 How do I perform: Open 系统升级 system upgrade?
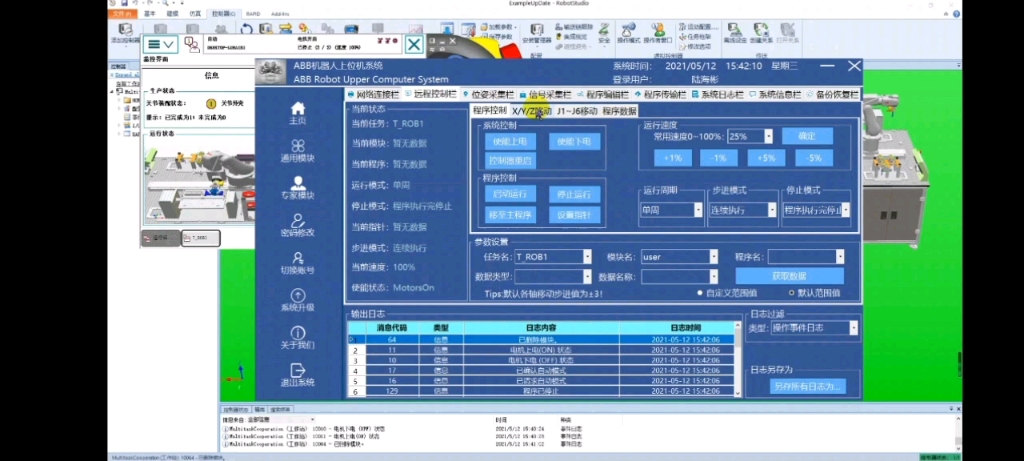(x=298, y=300)
